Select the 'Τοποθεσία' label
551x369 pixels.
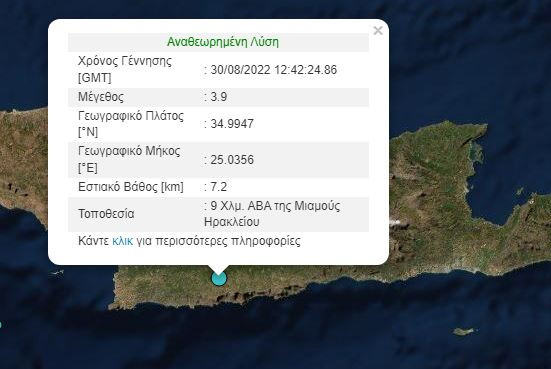point(106,214)
